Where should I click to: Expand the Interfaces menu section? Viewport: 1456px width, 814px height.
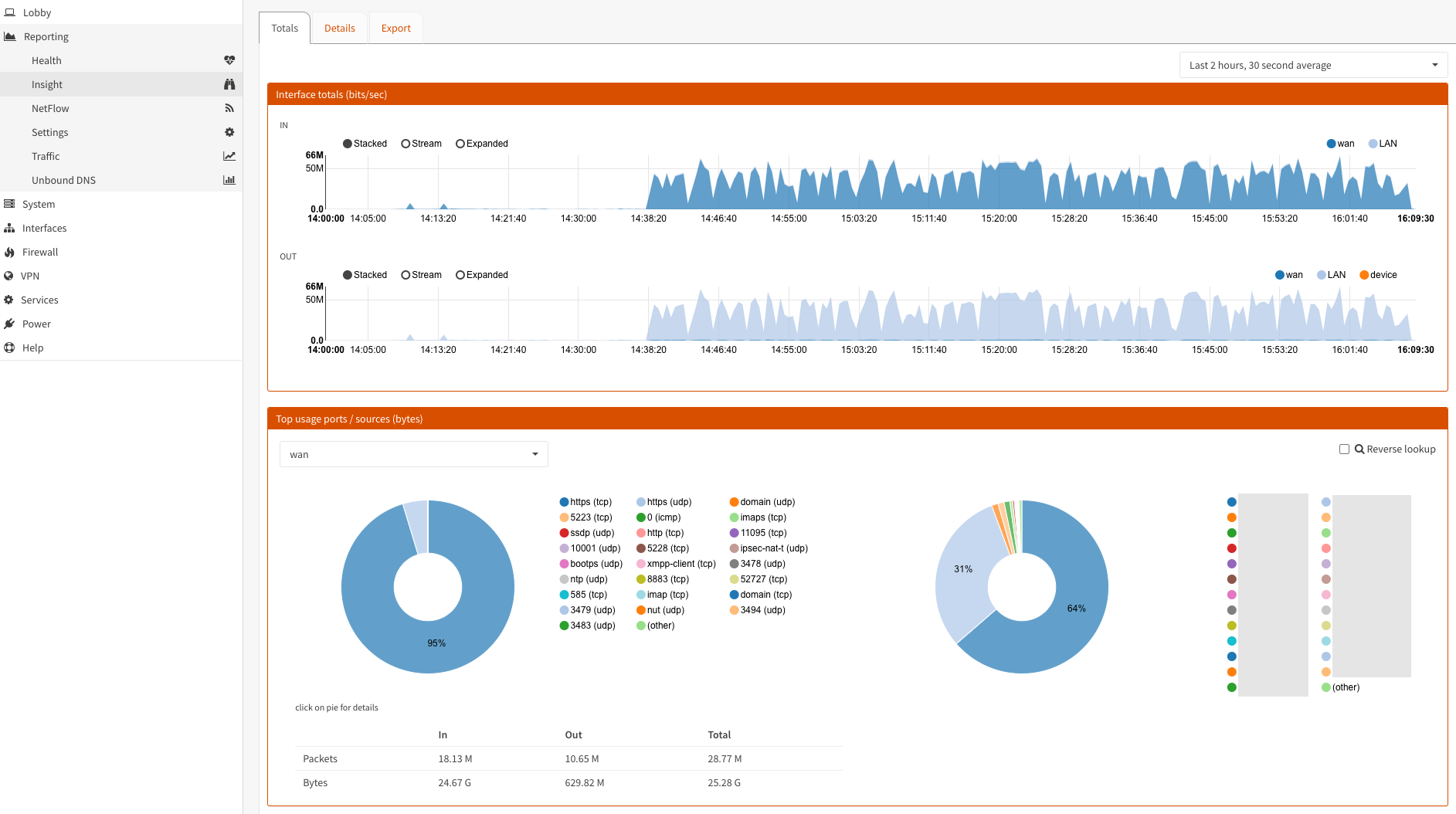click(121, 228)
